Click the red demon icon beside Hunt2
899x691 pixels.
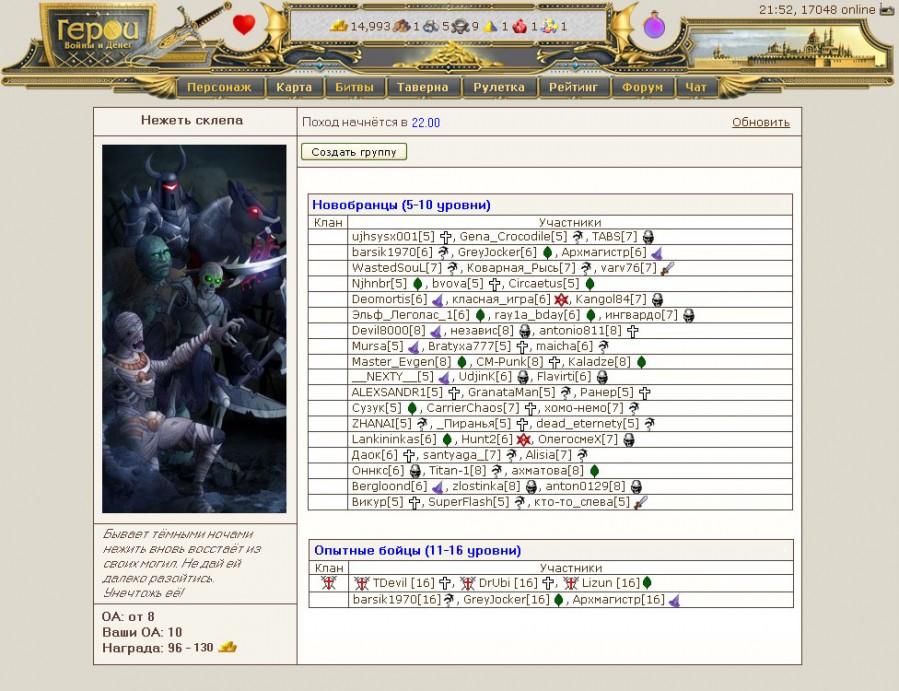pyautogui.click(x=524, y=439)
